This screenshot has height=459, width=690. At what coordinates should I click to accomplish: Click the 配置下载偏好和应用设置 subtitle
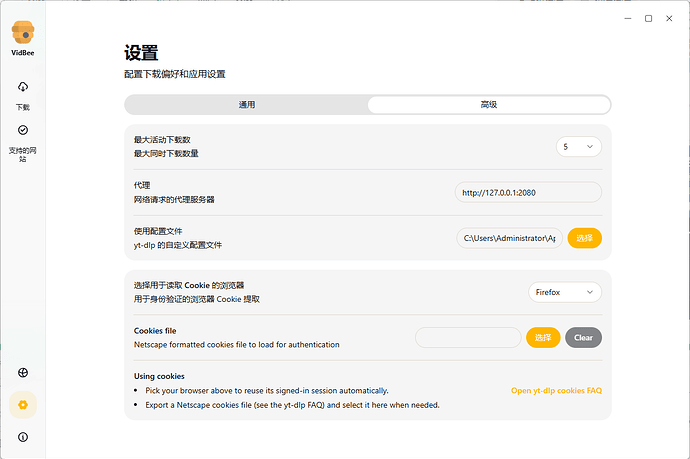pyautogui.click(x=175, y=74)
